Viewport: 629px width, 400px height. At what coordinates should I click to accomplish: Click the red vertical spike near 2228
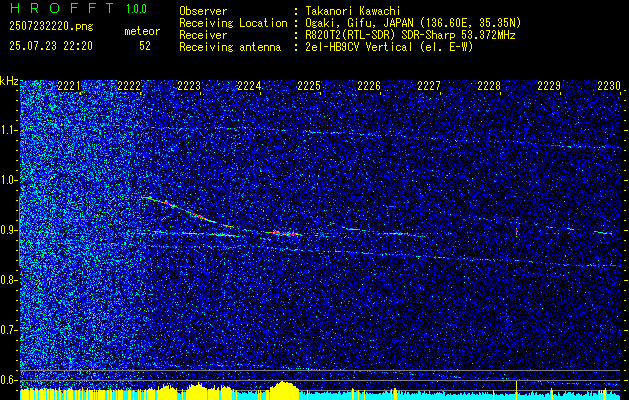coord(516,231)
